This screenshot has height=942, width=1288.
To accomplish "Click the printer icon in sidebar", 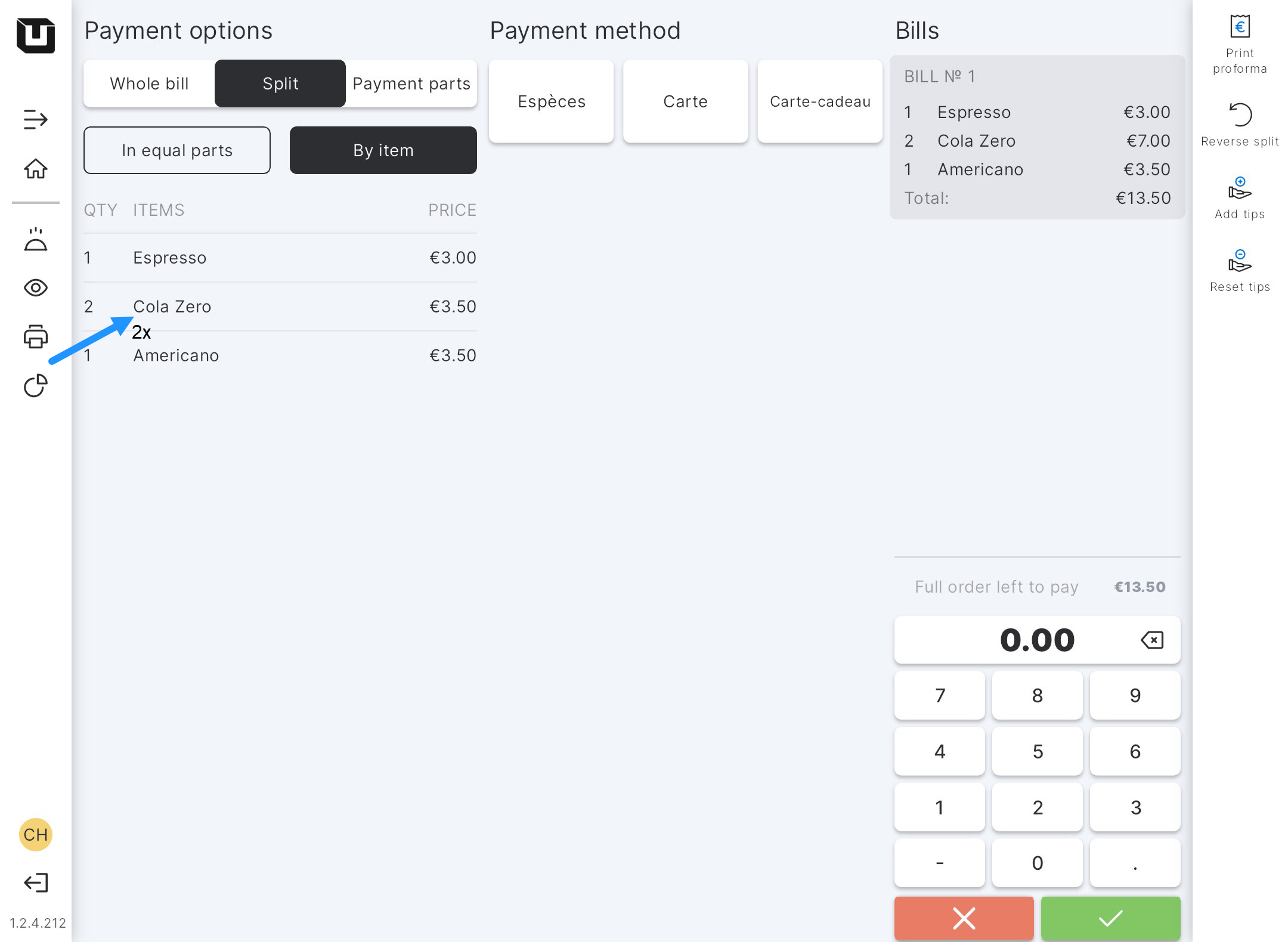I will coord(36,337).
